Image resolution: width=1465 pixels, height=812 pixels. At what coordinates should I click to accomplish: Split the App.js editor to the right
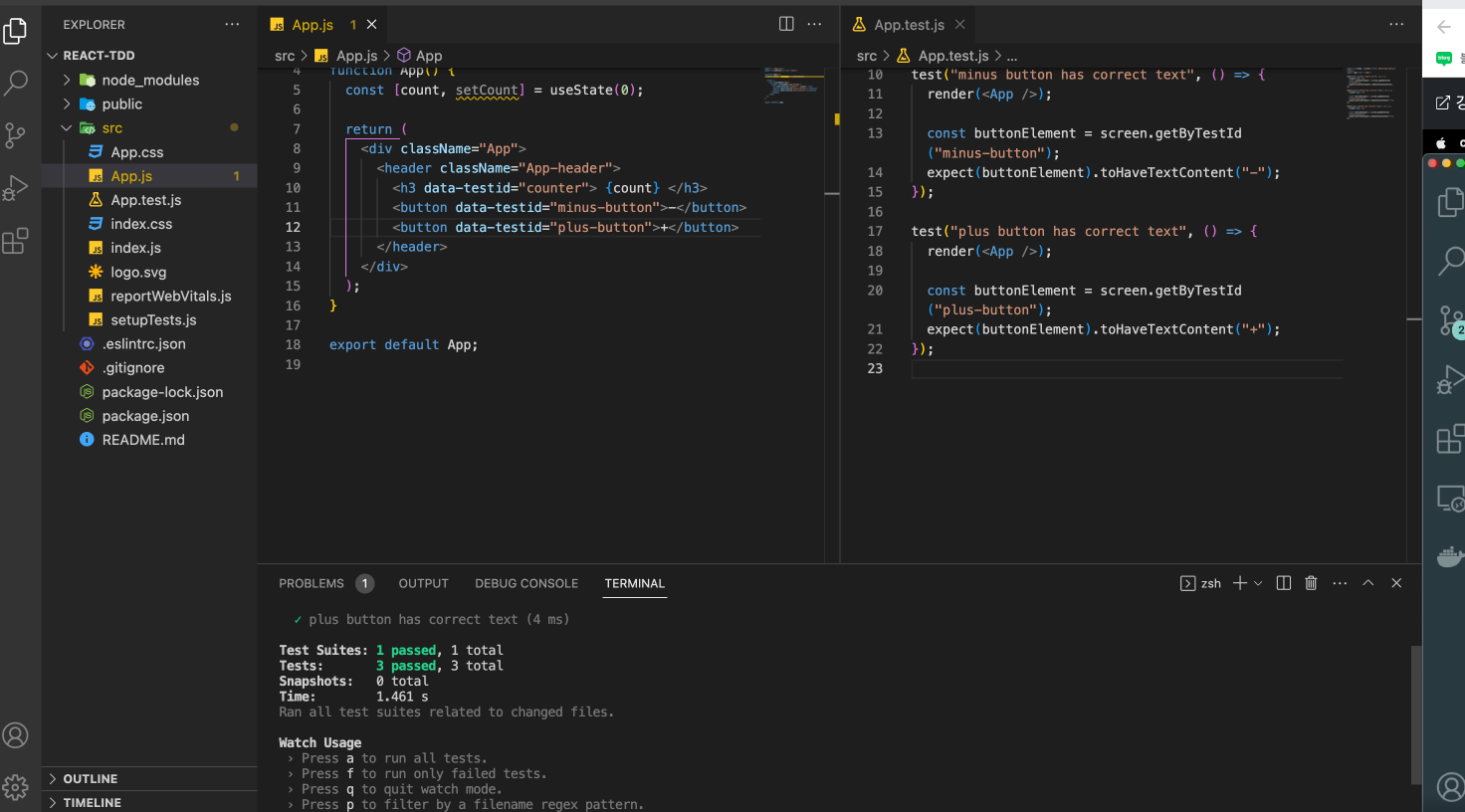[x=786, y=24]
